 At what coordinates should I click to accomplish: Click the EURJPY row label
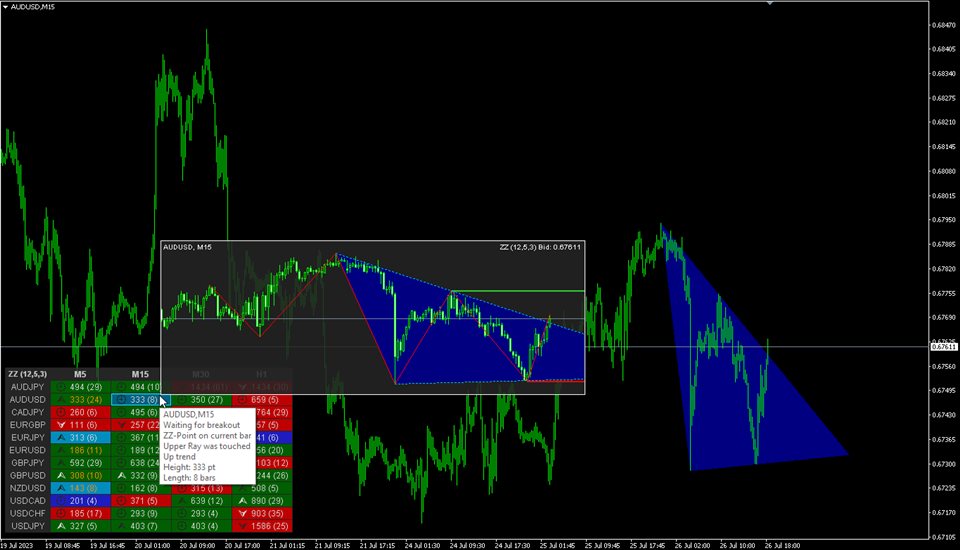coord(28,437)
